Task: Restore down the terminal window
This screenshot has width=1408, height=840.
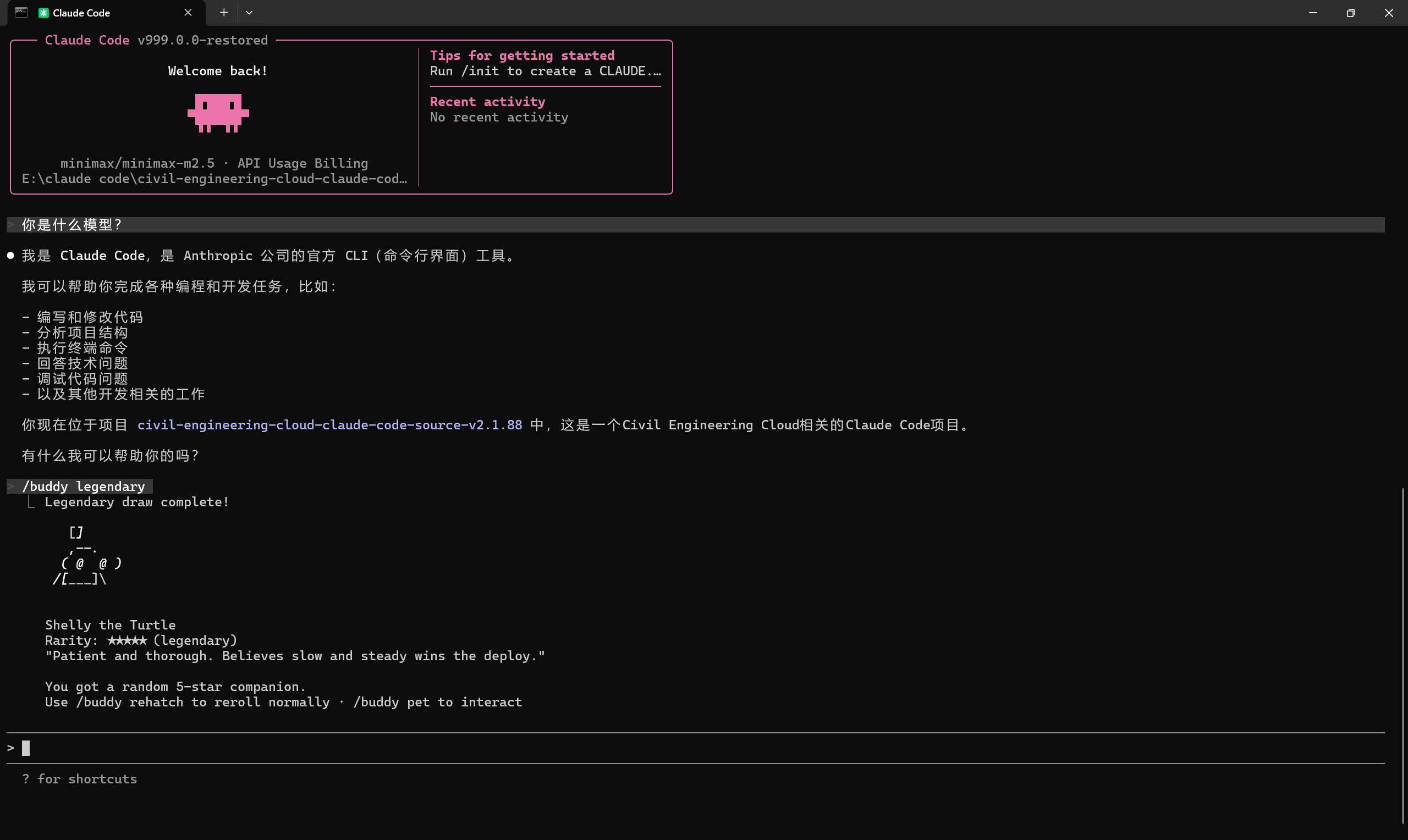Action: pyautogui.click(x=1350, y=13)
